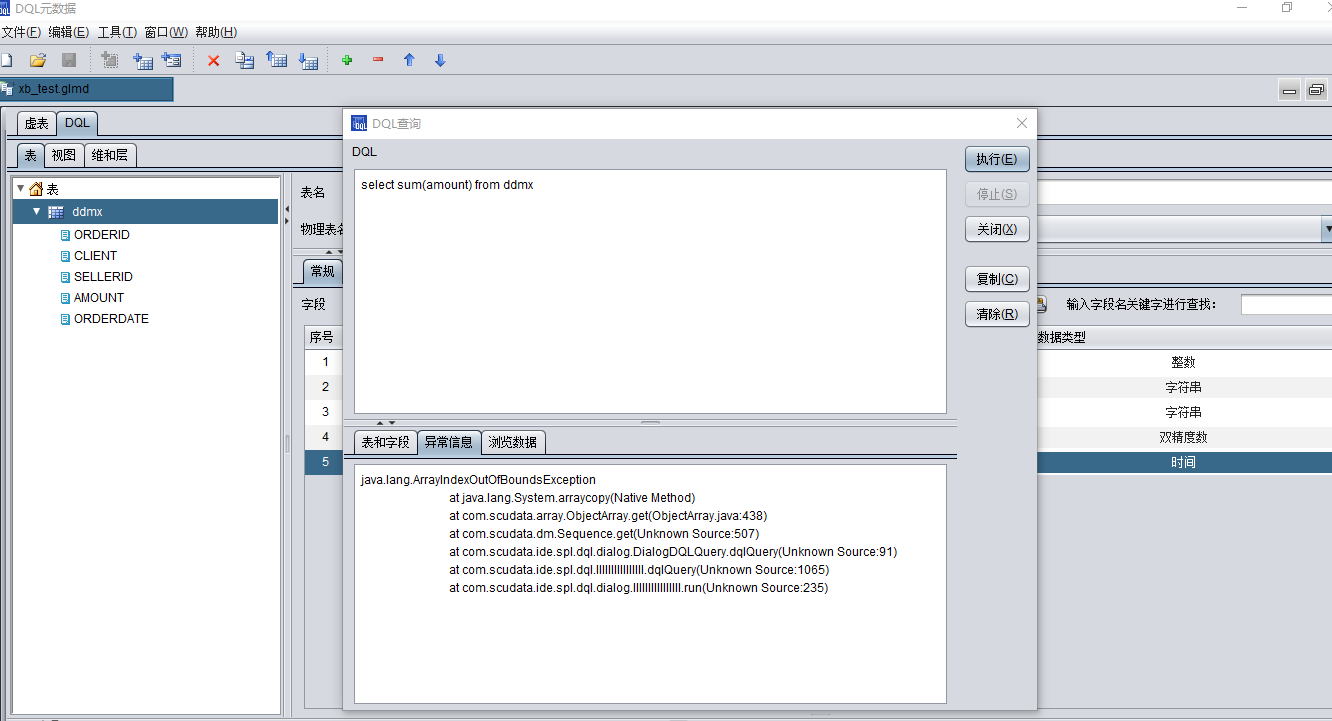Image resolution: width=1332 pixels, height=721 pixels.
Task: Click the DQL查询 dialog title icon
Action: (360, 123)
